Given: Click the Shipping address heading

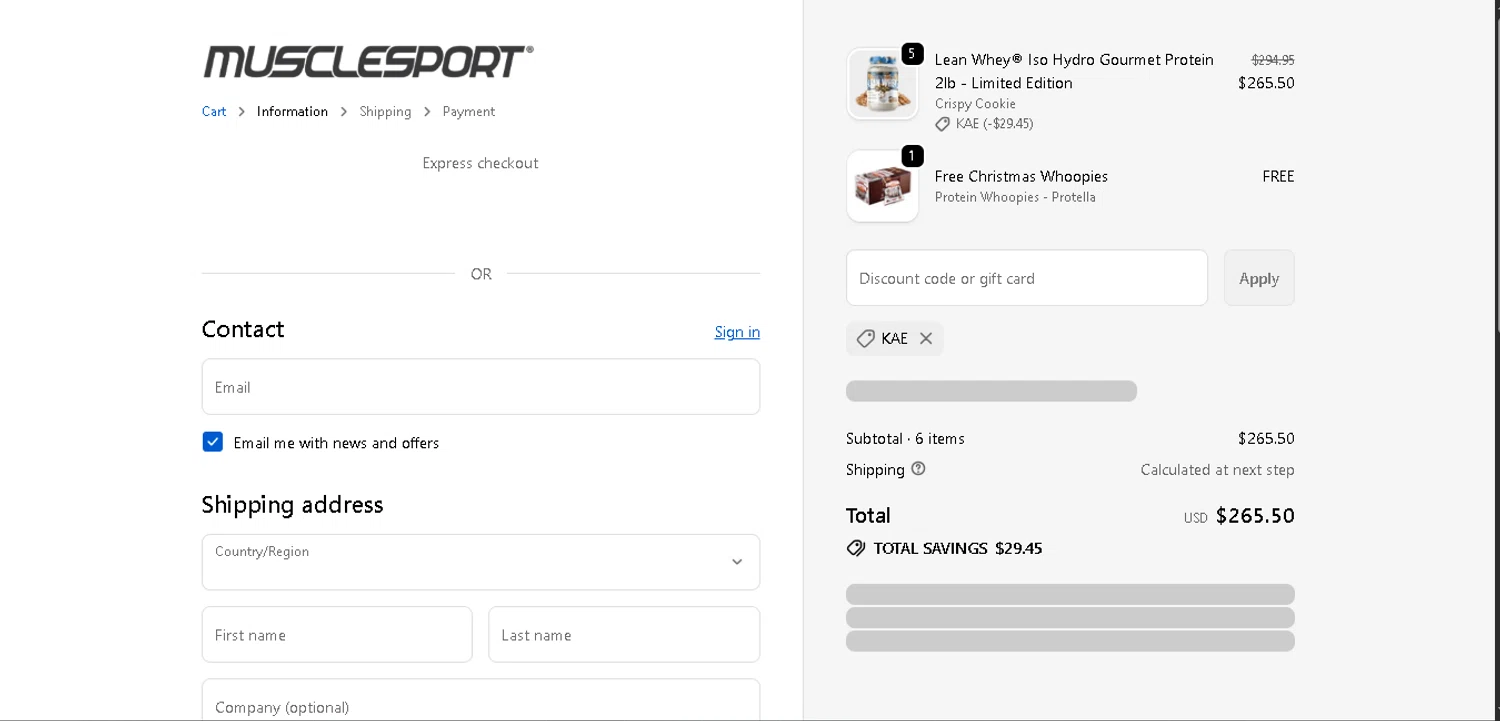Looking at the screenshot, I should (292, 504).
